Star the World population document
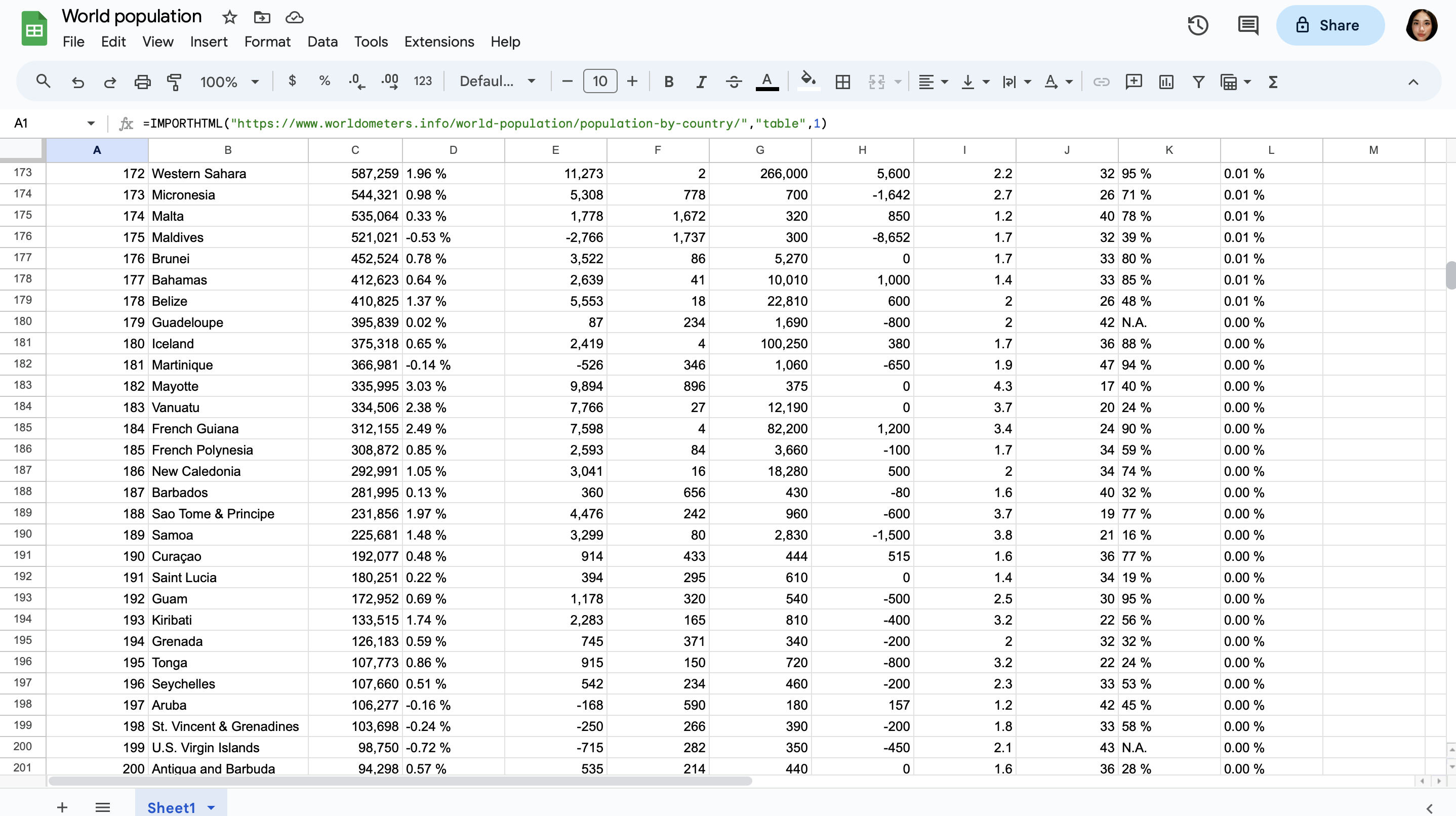 (x=229, y=17)
